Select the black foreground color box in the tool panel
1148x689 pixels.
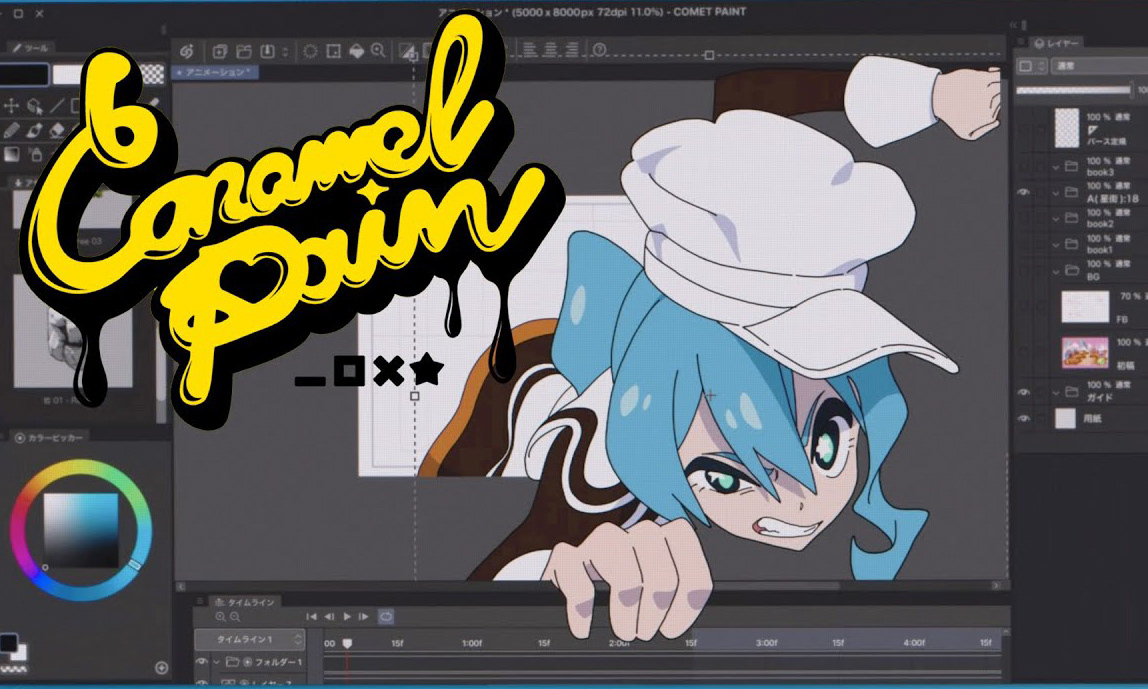click(x=24, y=74)
